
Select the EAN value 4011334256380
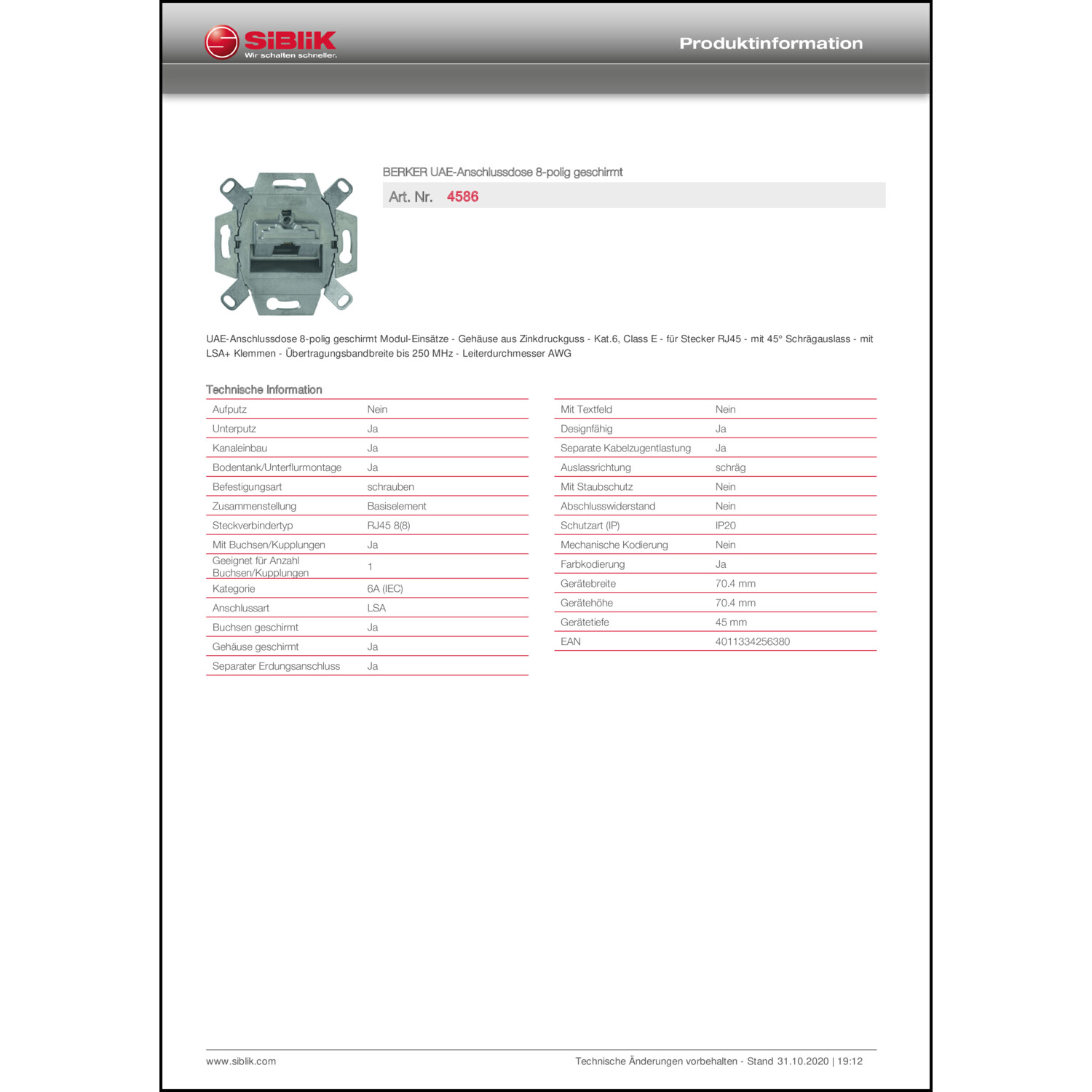pos(752,641)
